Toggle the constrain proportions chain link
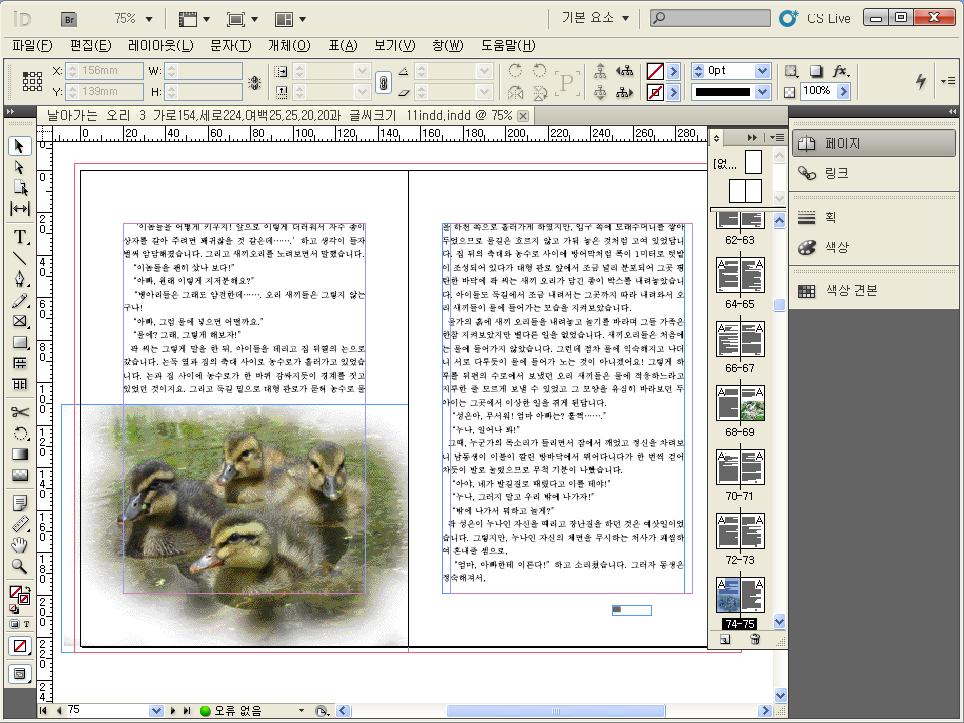 point(381,81)
